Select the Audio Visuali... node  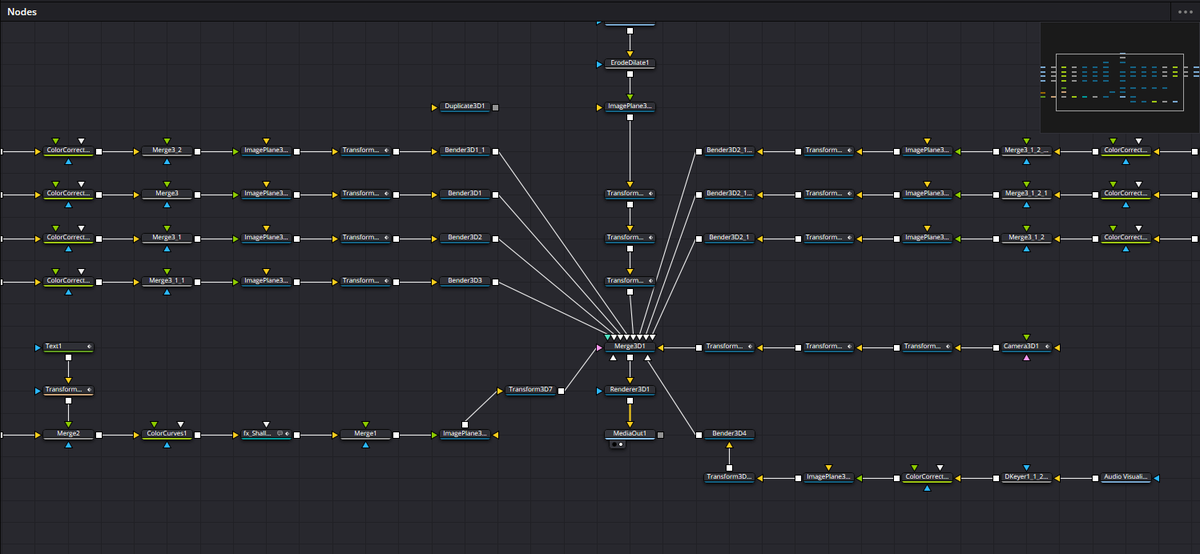coord(1126,478)
